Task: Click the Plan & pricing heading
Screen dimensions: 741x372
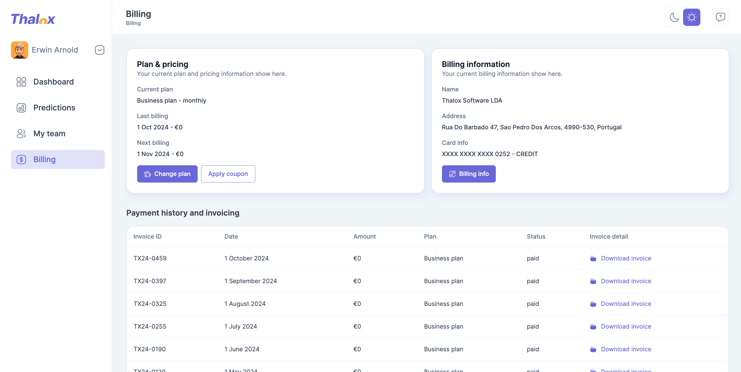Action: click(x=163, y=64)
